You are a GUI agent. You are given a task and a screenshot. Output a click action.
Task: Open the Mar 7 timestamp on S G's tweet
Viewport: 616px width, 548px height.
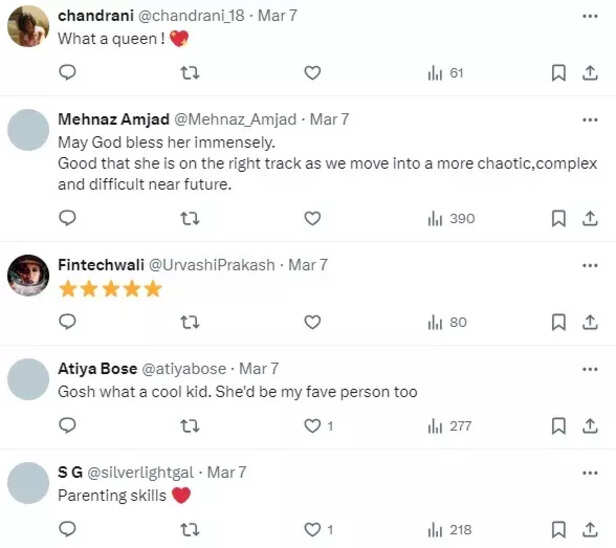226,472
